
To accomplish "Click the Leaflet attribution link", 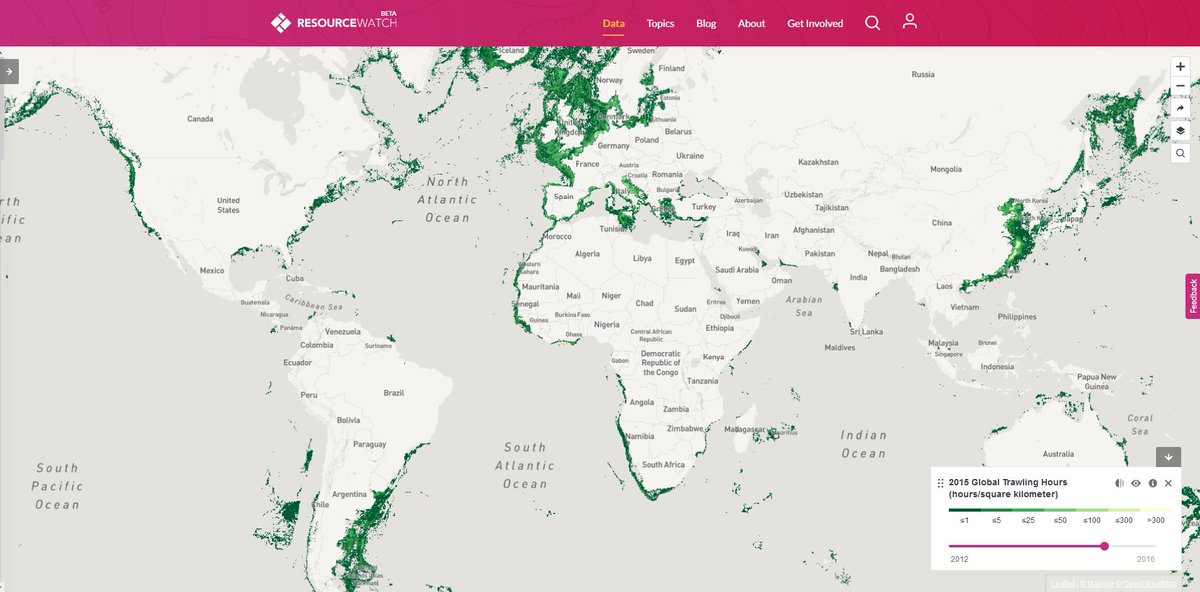I will tap(1063, 583).
